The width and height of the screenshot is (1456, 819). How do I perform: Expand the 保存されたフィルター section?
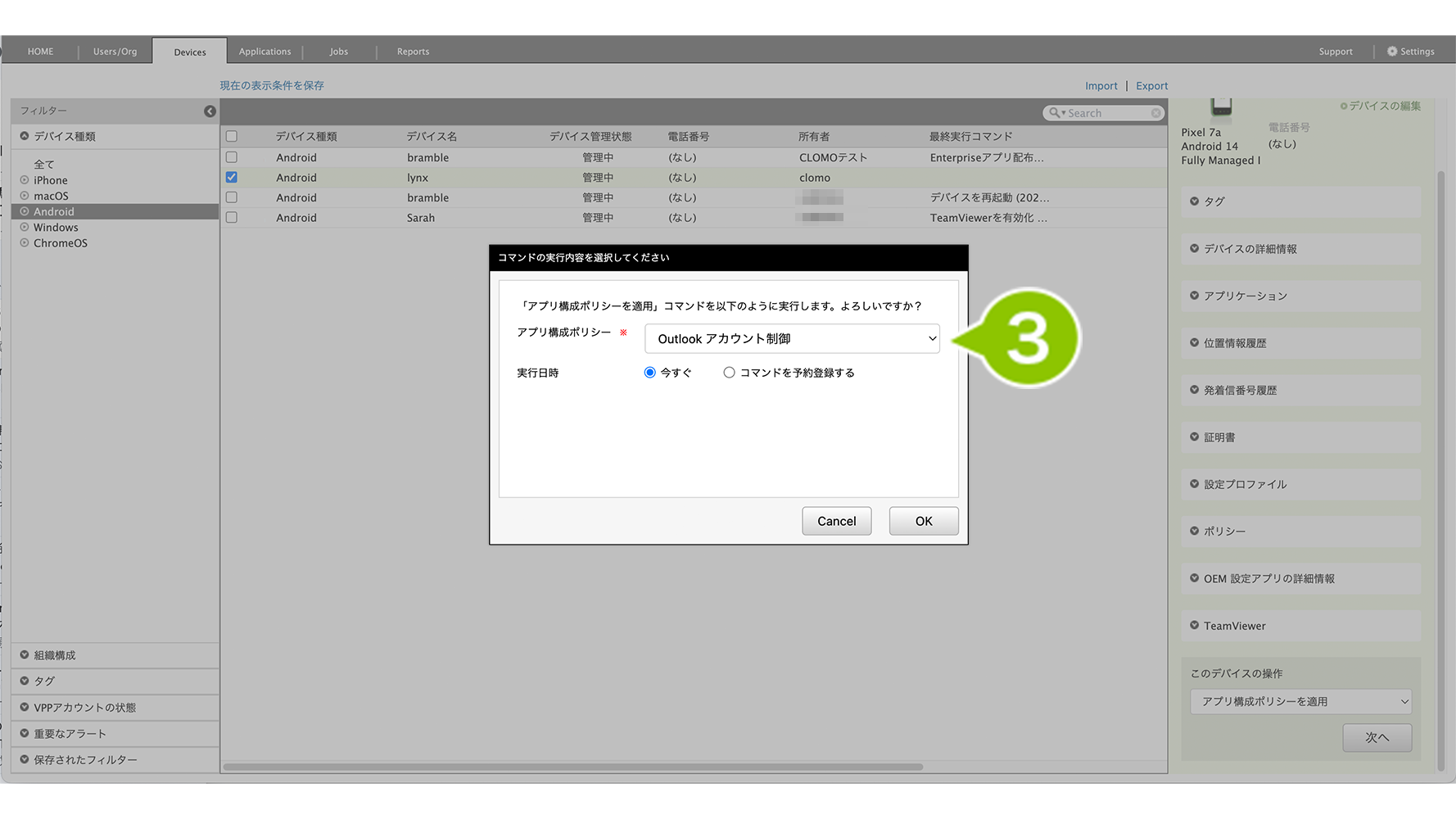tap(115, 760)
